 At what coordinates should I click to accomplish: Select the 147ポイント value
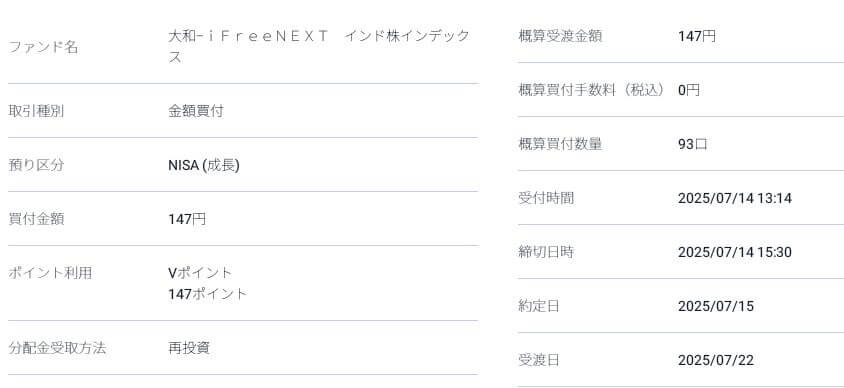[207, 294]
